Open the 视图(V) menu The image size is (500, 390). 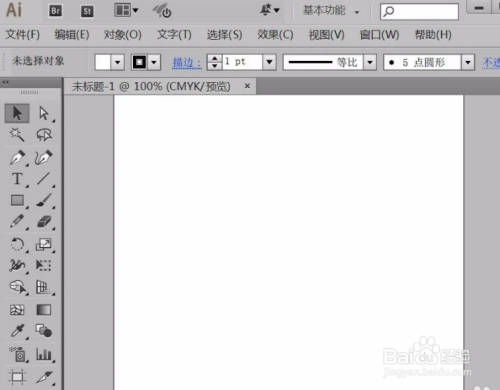(x=326, y=35)
